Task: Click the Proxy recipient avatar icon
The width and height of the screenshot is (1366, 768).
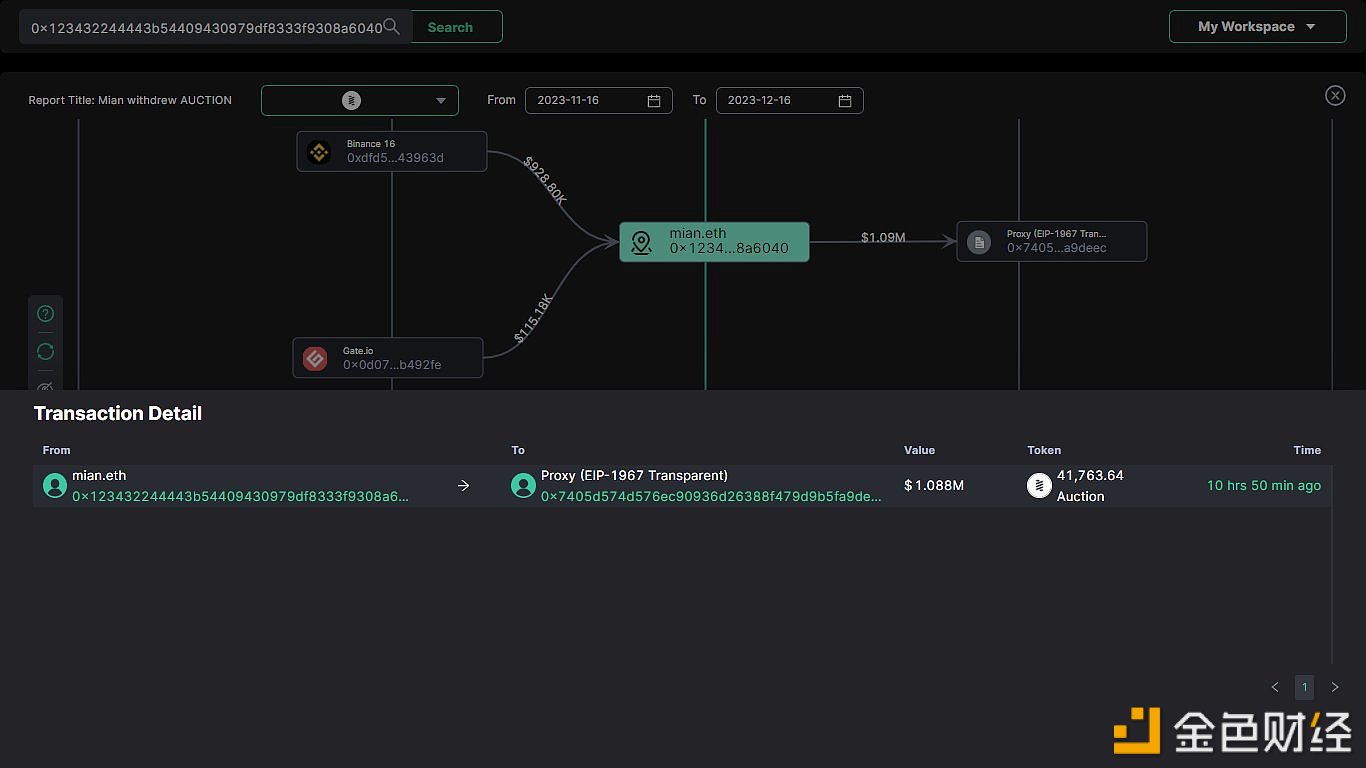Action: click(523, 486)
